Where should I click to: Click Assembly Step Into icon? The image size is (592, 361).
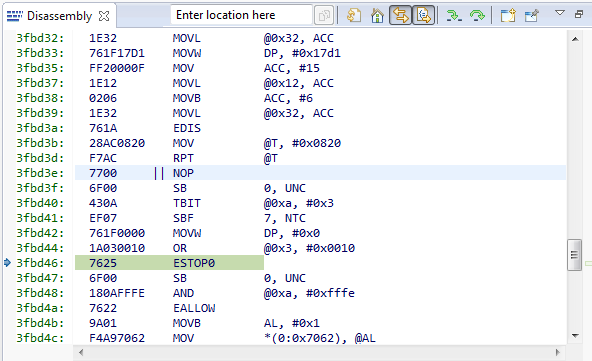(x=453, y=15)
